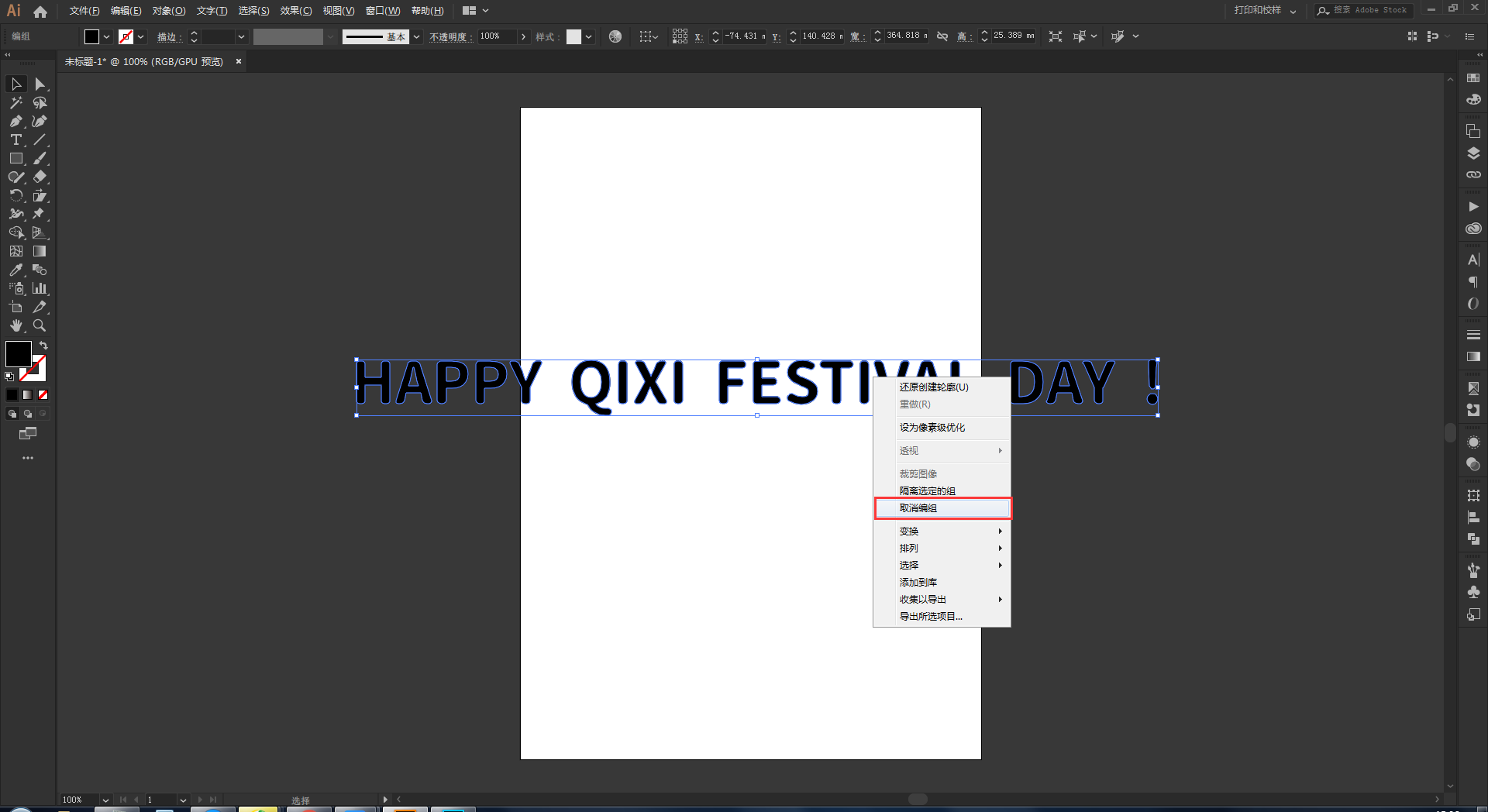
Task: Switch paint mode to solid Color
Action: (x=12, y=394)
